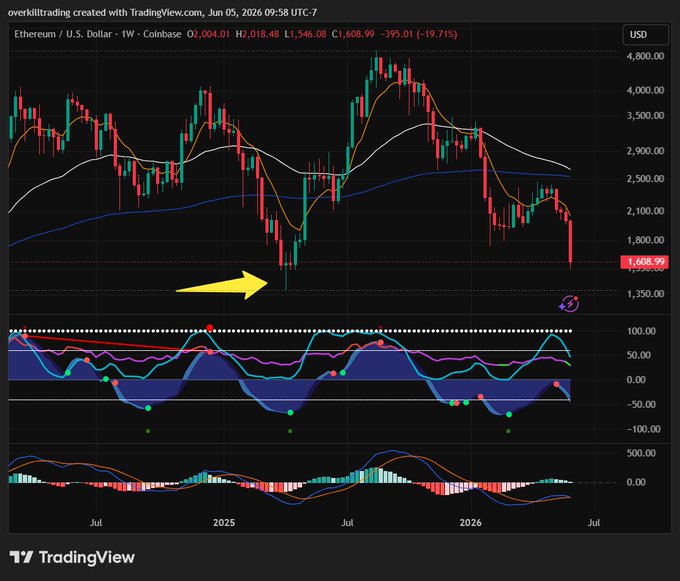Click the purple AI sparkle lightning icon
This screenshot has height=581, width=680.
(569, 304)
